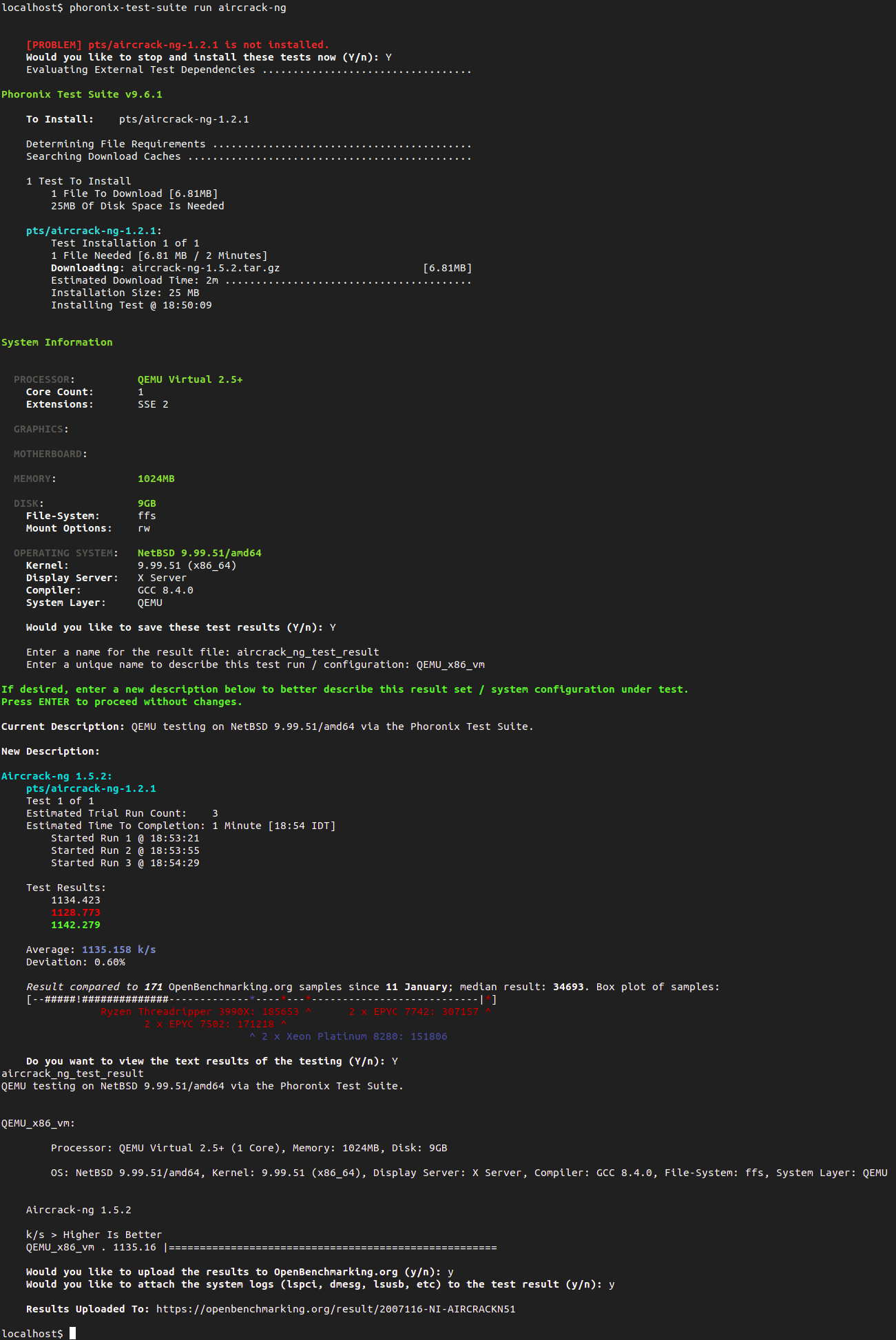Click 'Phoronix Test Suite v9.6.1' heading
The width and height of the screenshot is (896, 1340).
82,95
